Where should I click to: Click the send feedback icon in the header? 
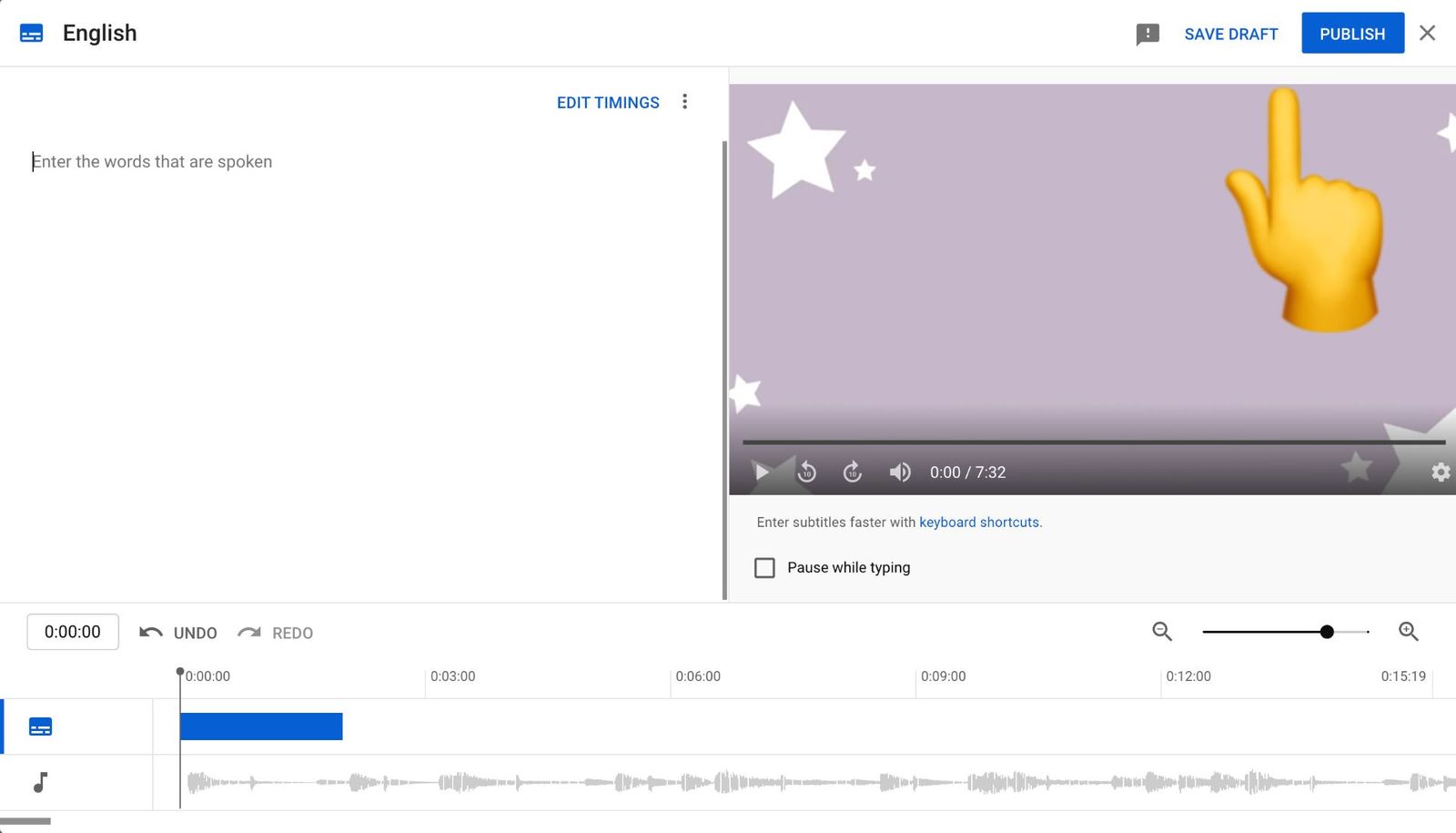coord(1148,33)
